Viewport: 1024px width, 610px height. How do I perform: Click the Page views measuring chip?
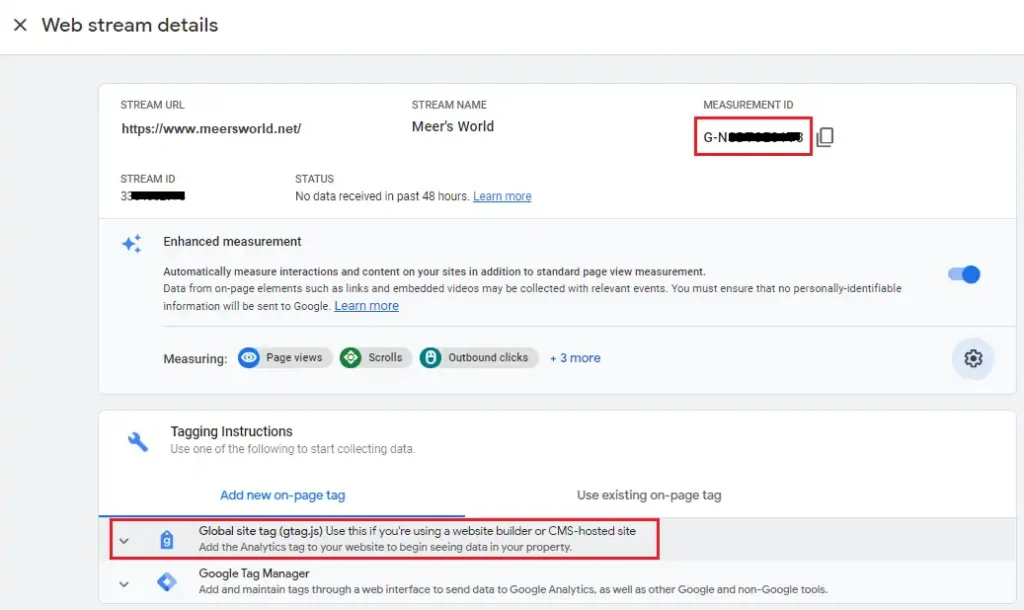click(x=285, y=358)
